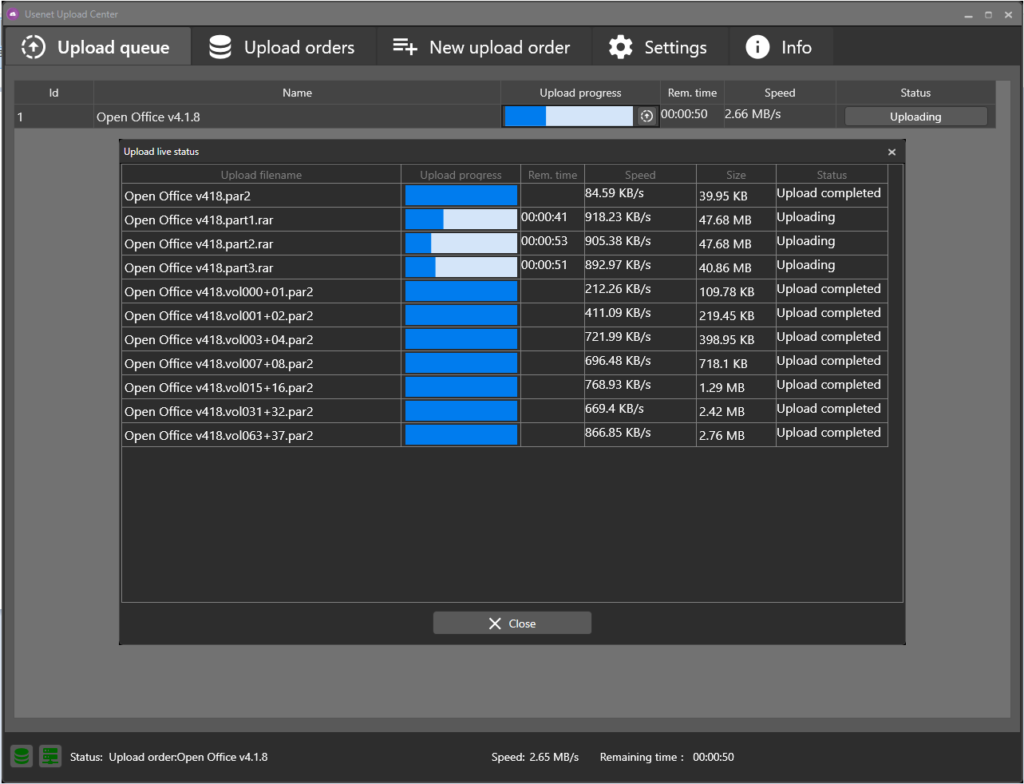The height and width of the screenshot is (784, 1024).
Task: Click the Usenet Upload Center app icon
Action: (x=12, y=14)
